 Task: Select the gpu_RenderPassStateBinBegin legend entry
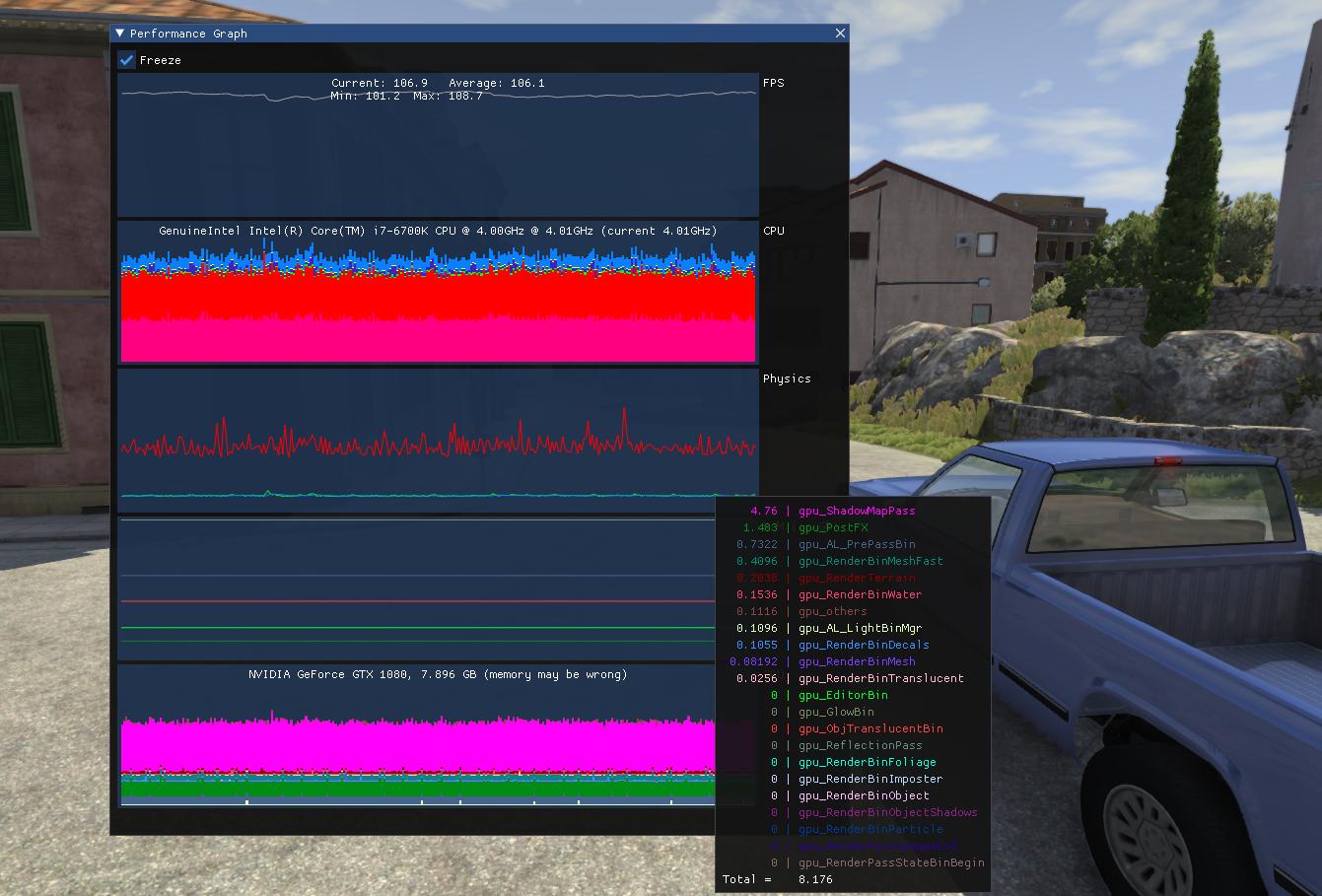pos(891,862)
